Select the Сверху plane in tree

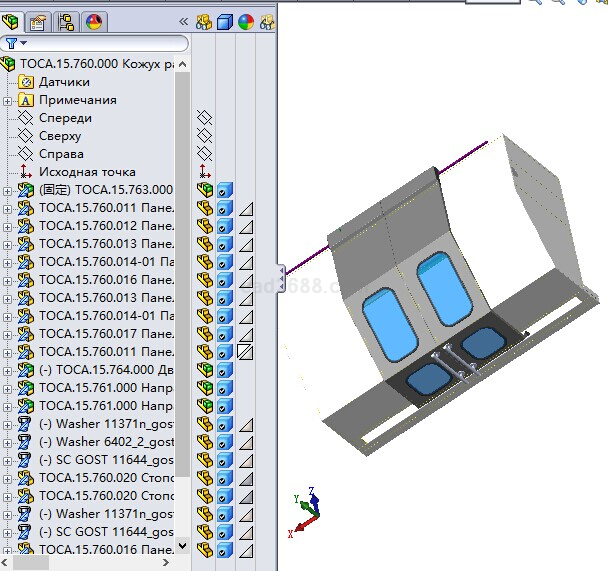[60, 136]
